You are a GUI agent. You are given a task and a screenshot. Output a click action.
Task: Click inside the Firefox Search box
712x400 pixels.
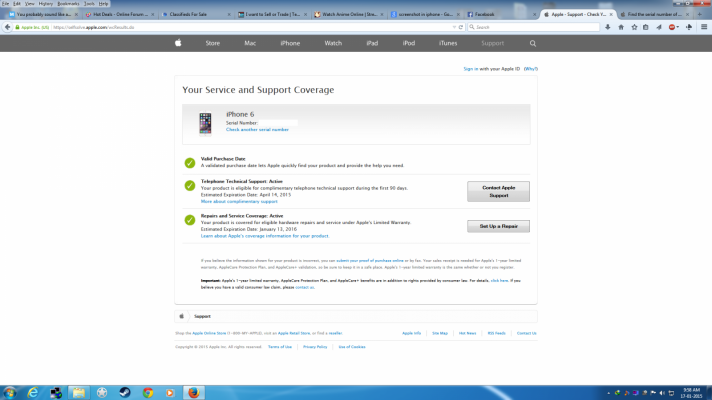point(534,27)
